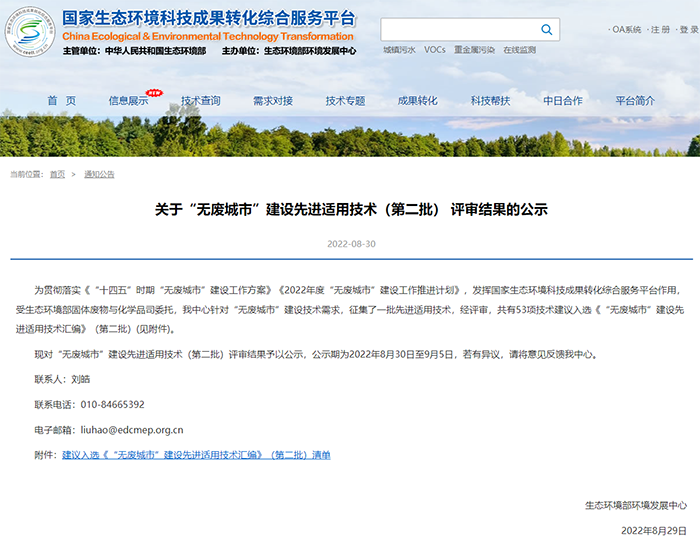Click the 城镇污水 hot keyword

click(399, 49)
